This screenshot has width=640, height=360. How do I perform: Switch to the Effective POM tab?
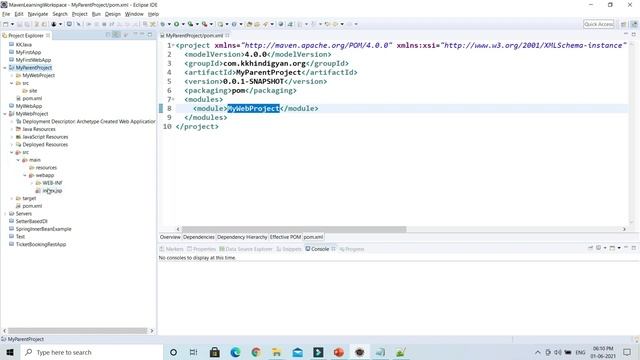click(285, 237)
